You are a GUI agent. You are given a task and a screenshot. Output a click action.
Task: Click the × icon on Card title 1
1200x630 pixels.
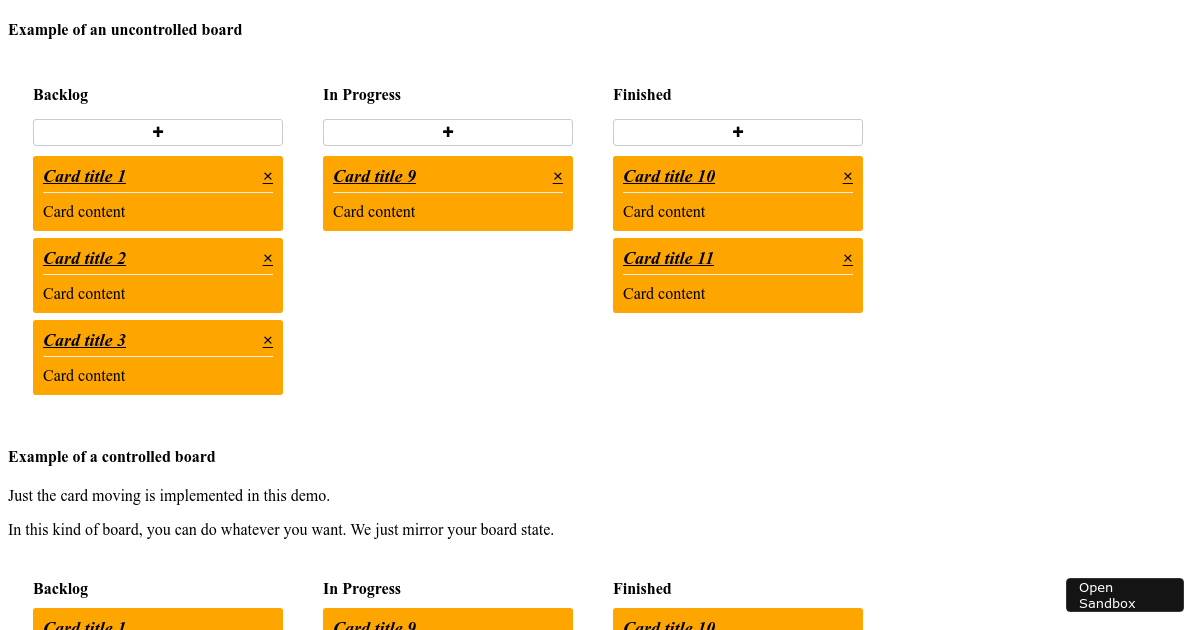(267, 176)
